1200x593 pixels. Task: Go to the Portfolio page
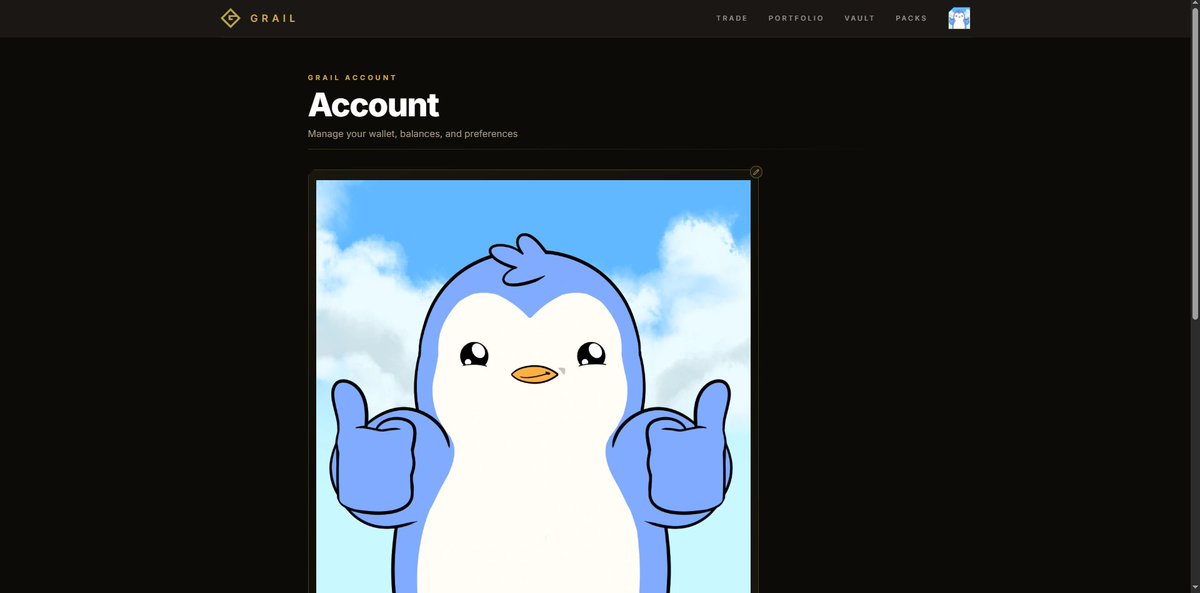point(796,18)
